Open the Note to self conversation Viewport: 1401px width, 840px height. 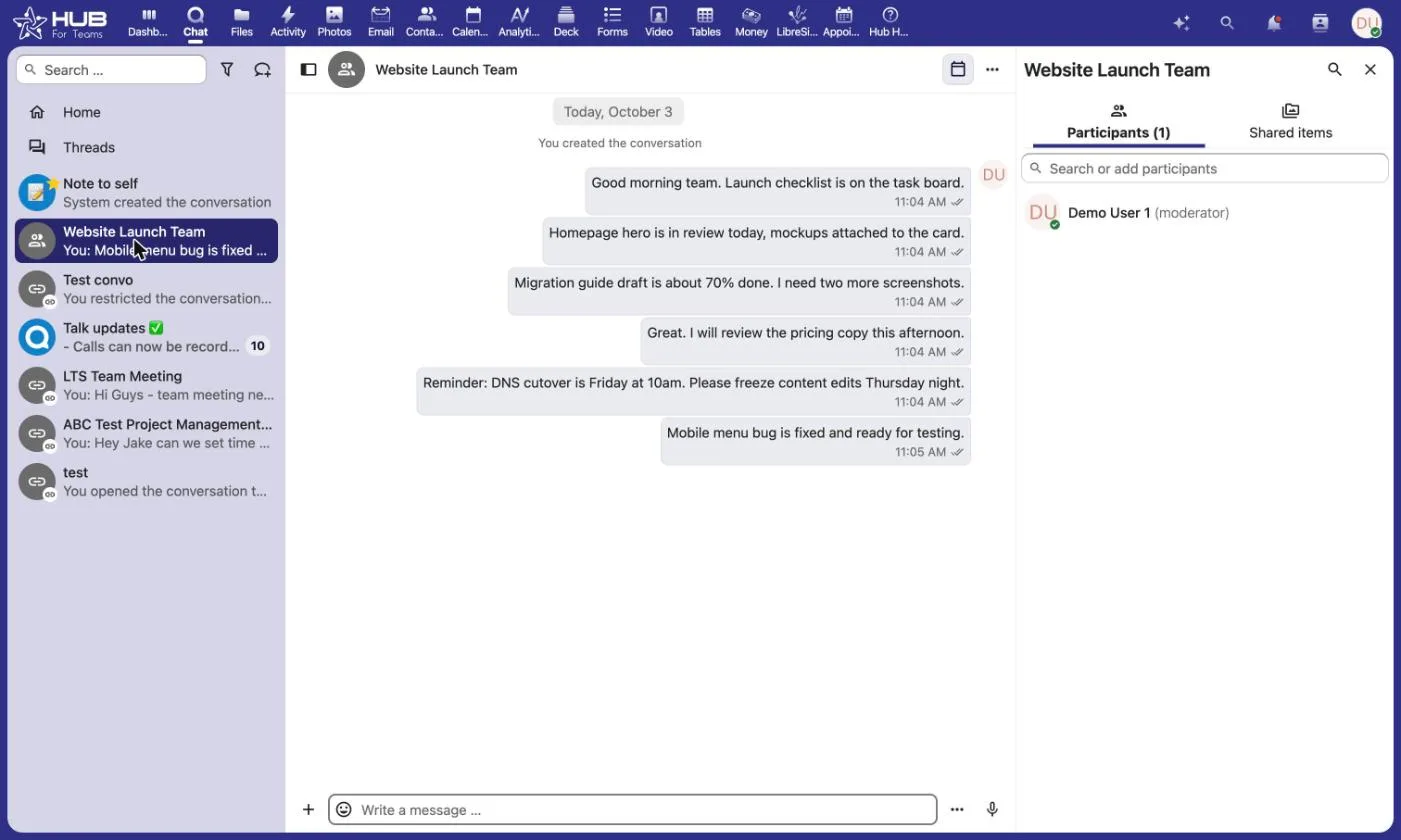click(x=146, y=192)
